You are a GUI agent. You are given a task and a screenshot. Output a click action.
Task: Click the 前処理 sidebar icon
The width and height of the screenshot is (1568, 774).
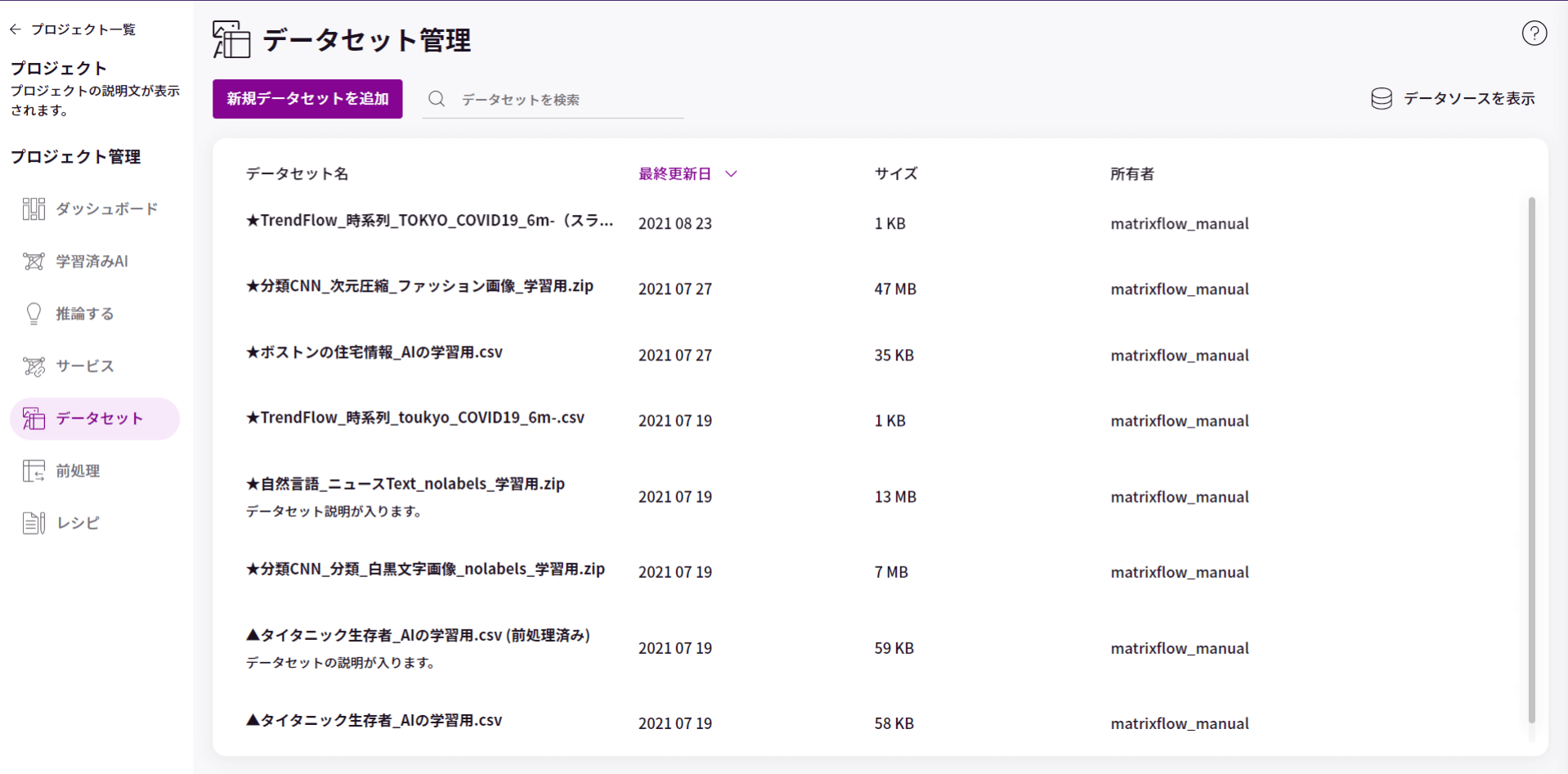point(34,471)
